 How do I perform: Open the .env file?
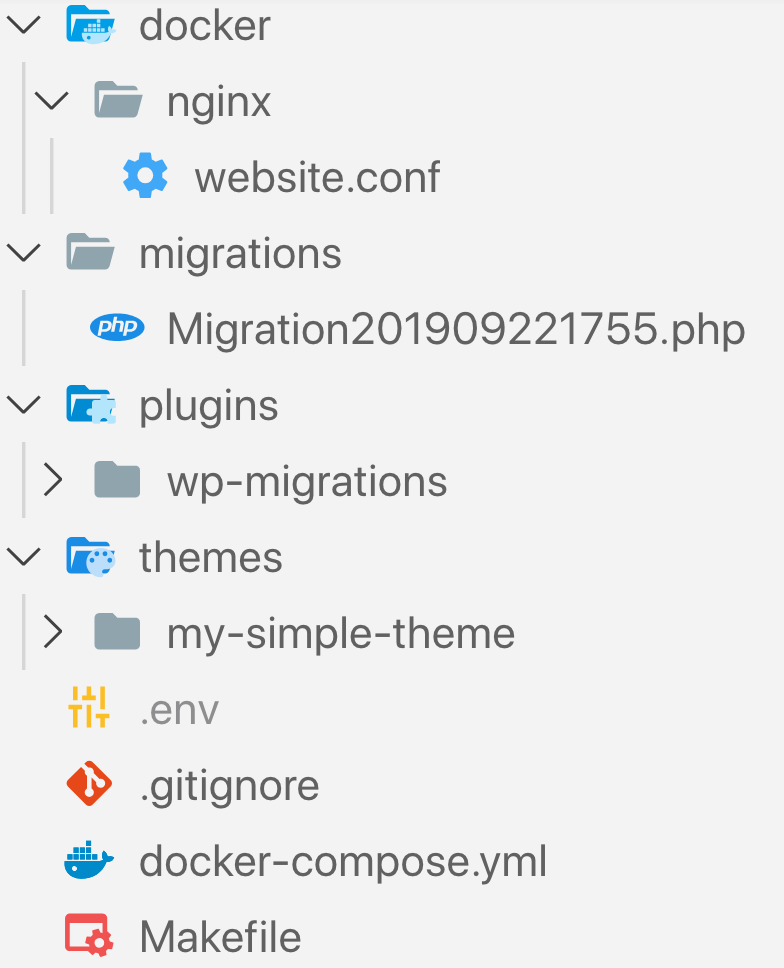point(179,709)
